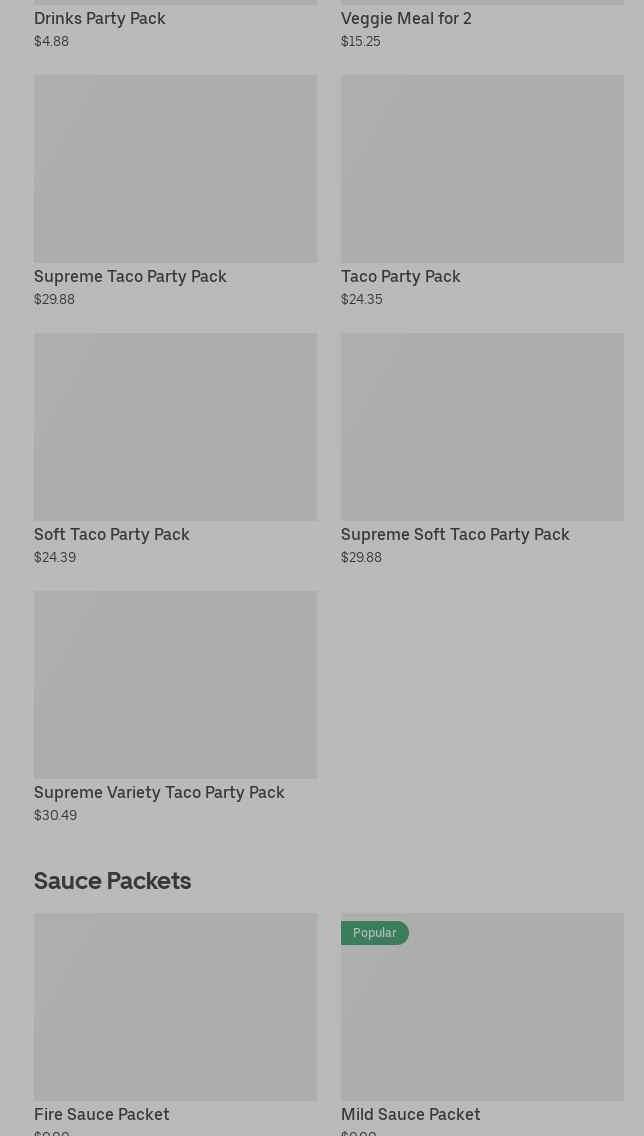Tap the Supreme Variety Taco Party Pack picture
The width and height of the screenshot is (644, 1136).
coord(175,684)
